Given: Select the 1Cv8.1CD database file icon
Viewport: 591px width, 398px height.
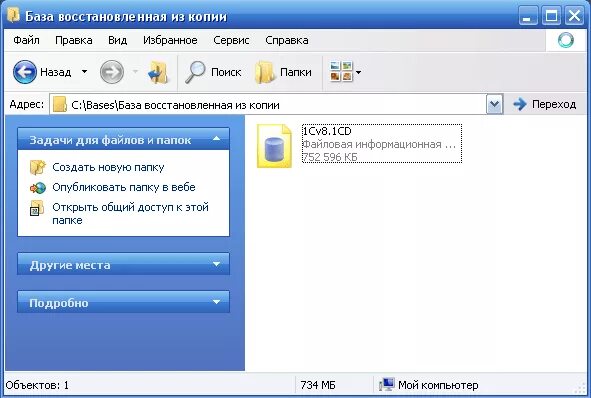Looking at the screenshot, I should tap(274, 146).
